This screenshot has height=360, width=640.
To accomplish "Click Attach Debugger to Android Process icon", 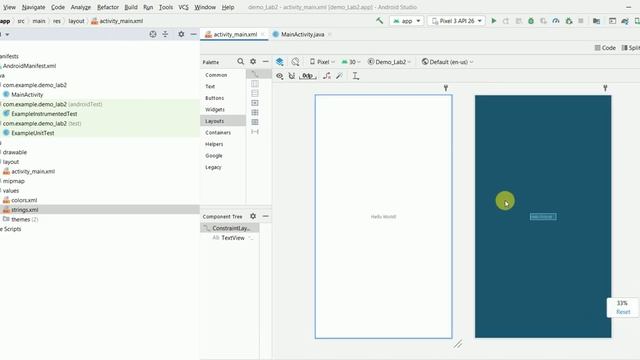I will (x=569, y=21).
